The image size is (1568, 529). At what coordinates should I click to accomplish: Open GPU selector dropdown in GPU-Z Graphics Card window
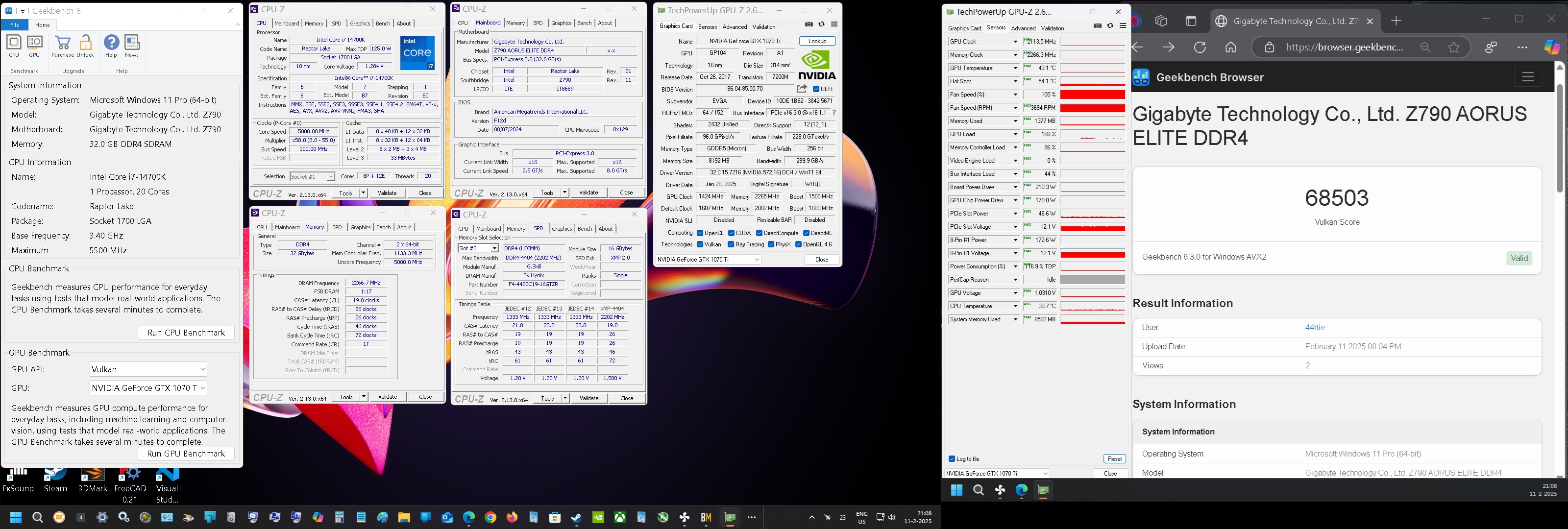(x=709, y=259)
